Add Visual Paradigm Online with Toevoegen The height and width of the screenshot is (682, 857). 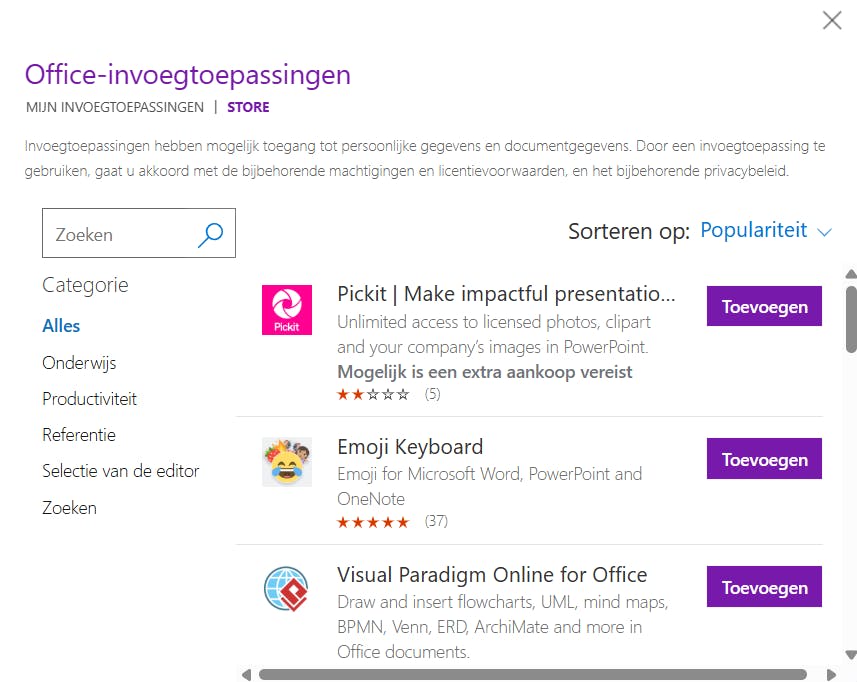tap(764, 588)
